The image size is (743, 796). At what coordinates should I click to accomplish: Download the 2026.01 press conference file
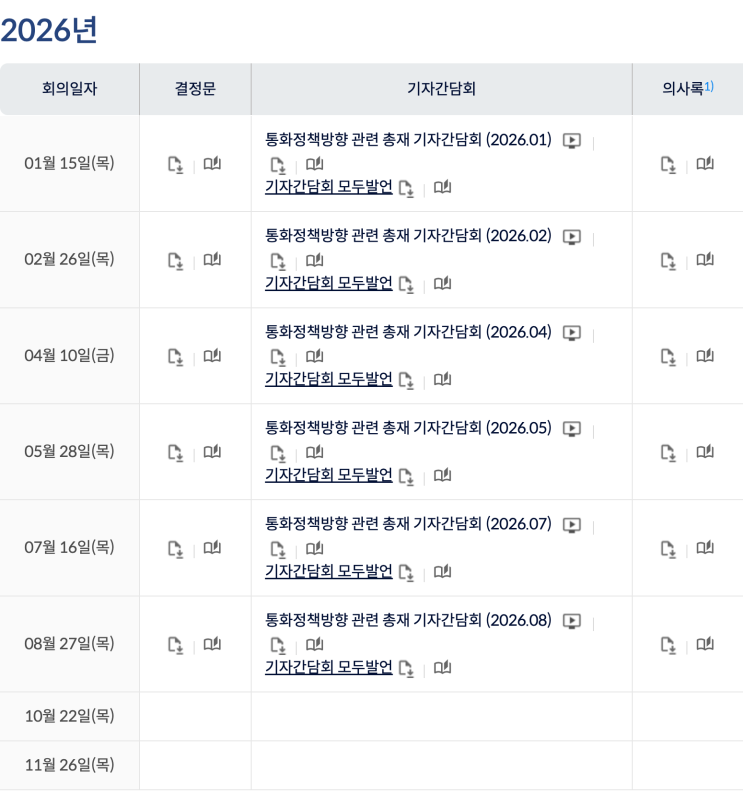click(x=278, y=165)
